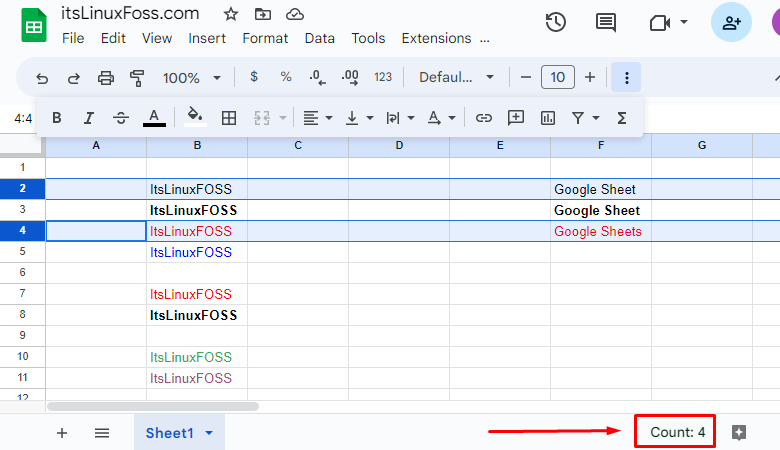Open the comments history icon
780x450 pixels.
(605, 22)
